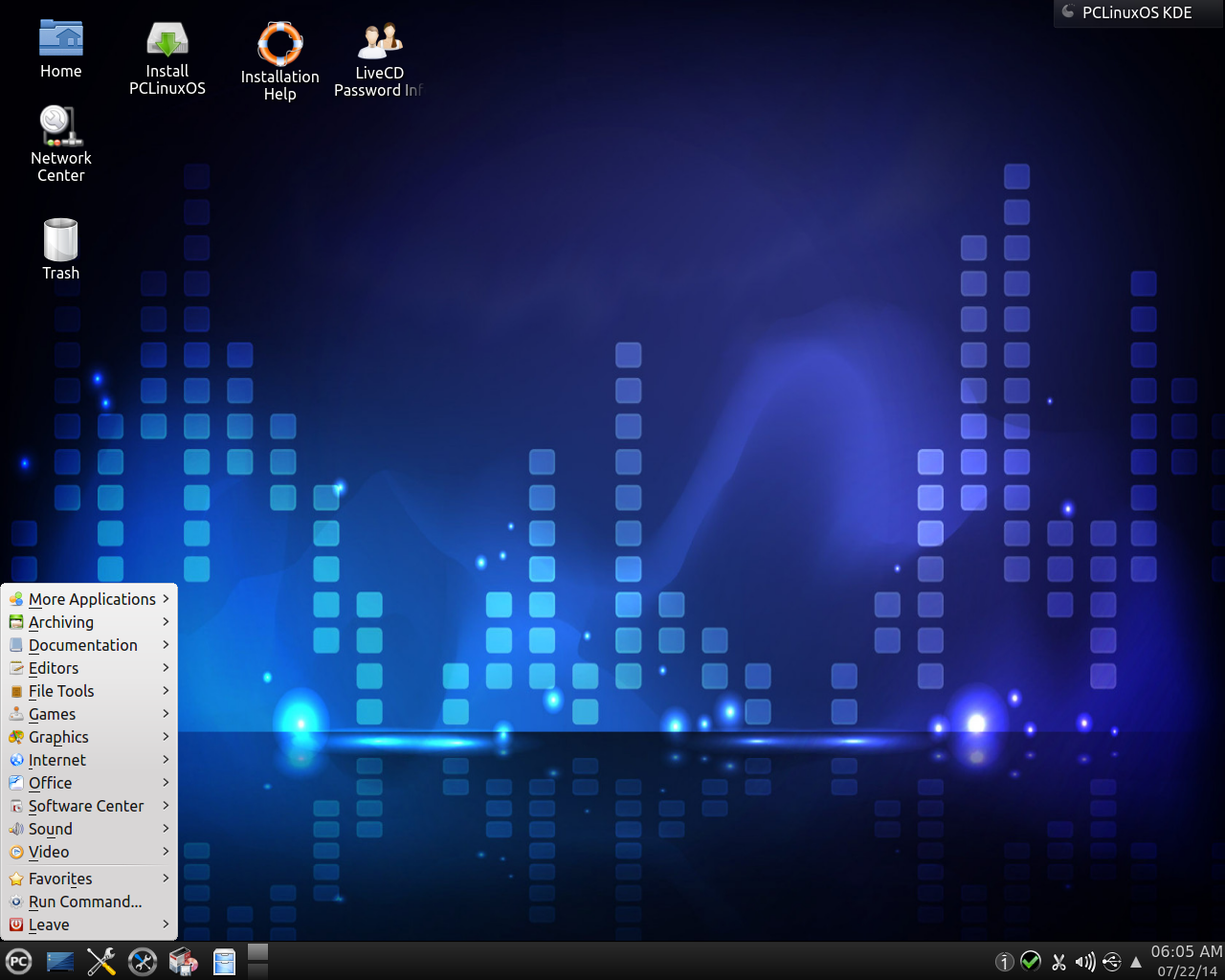Click the green checkmark update notifier
The image size is (1225, 980).
1031,962
